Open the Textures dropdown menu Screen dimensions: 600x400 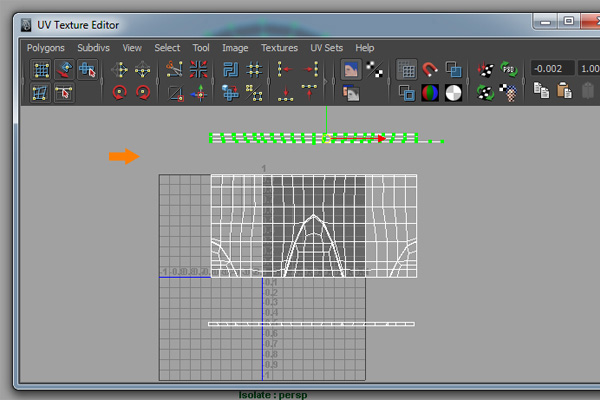pyautogui.click(x=280, y=47)
